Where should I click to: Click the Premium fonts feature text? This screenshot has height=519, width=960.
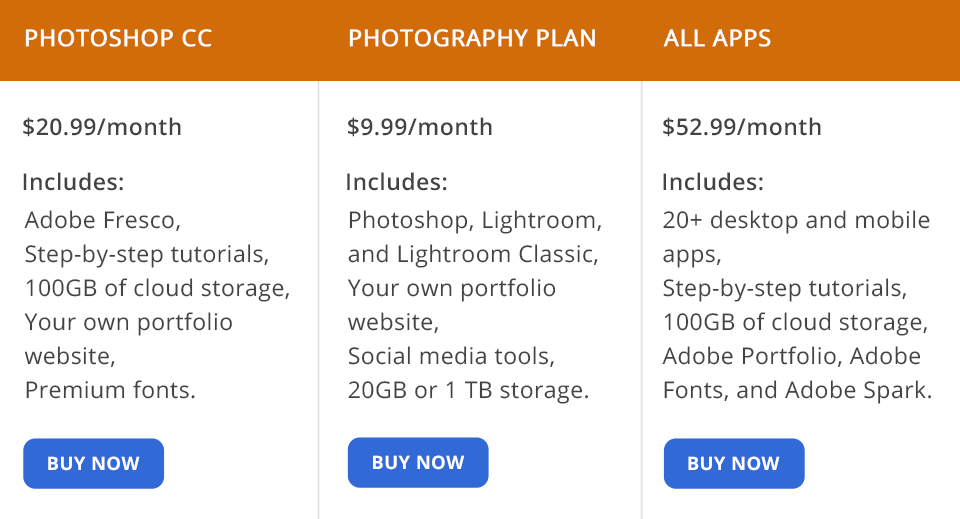pos(110,390)
